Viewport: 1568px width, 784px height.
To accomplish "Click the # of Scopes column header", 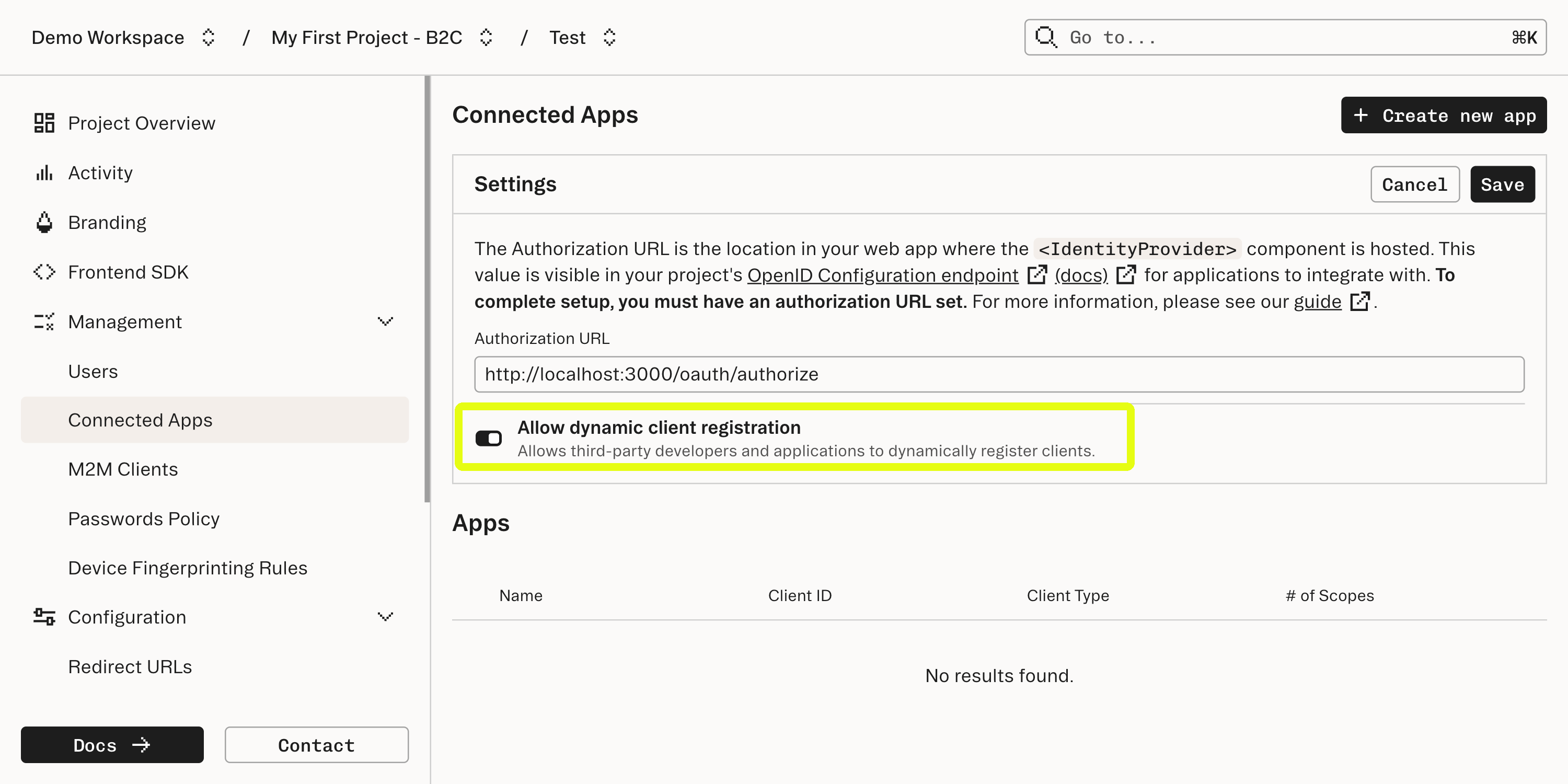I will click(1329, 595).
